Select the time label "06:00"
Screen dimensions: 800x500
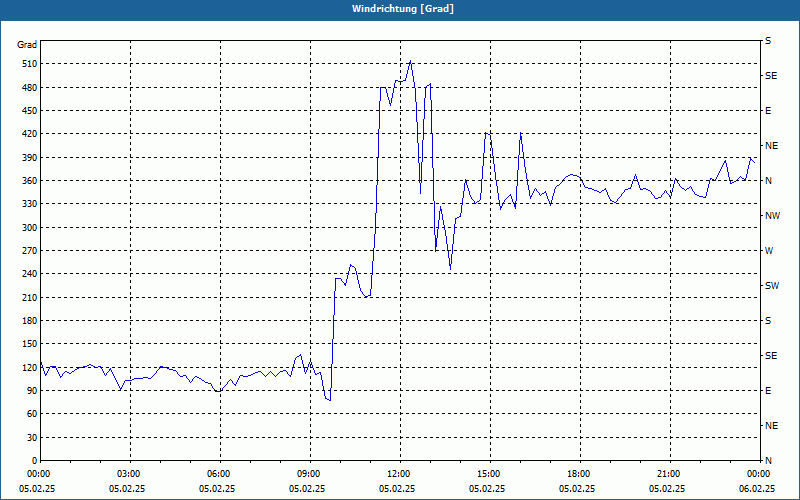point(217,474)
